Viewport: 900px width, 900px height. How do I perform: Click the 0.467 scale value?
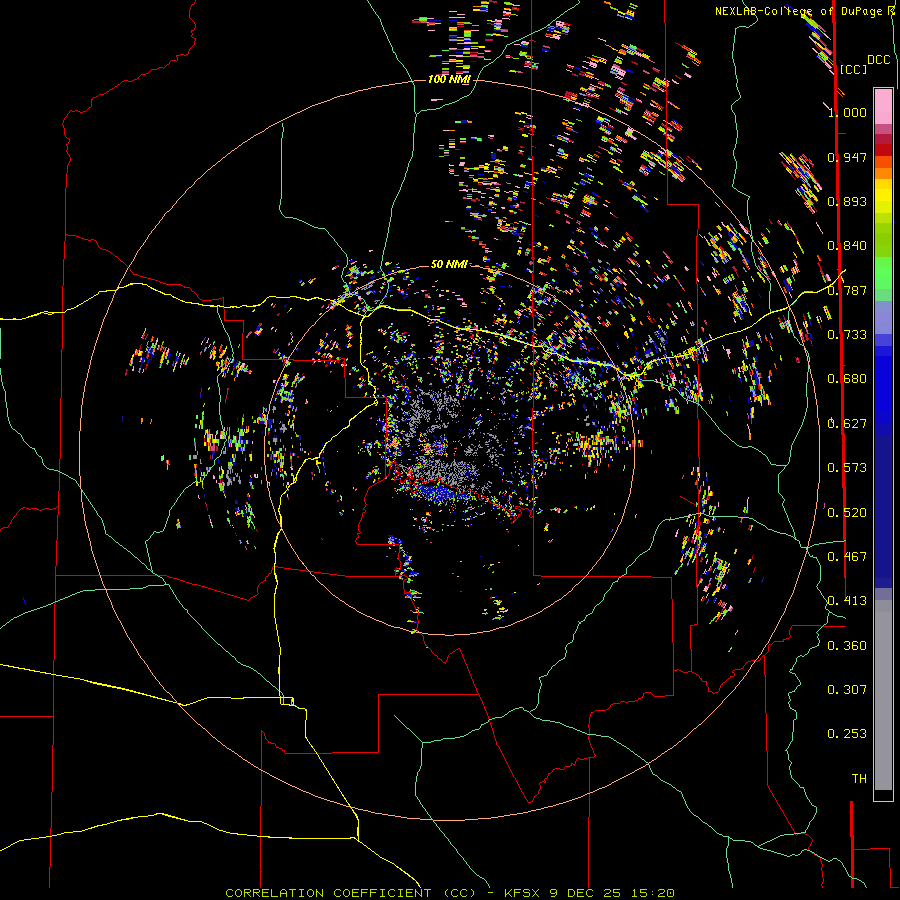pyautogui.click(x=847, y=556)
